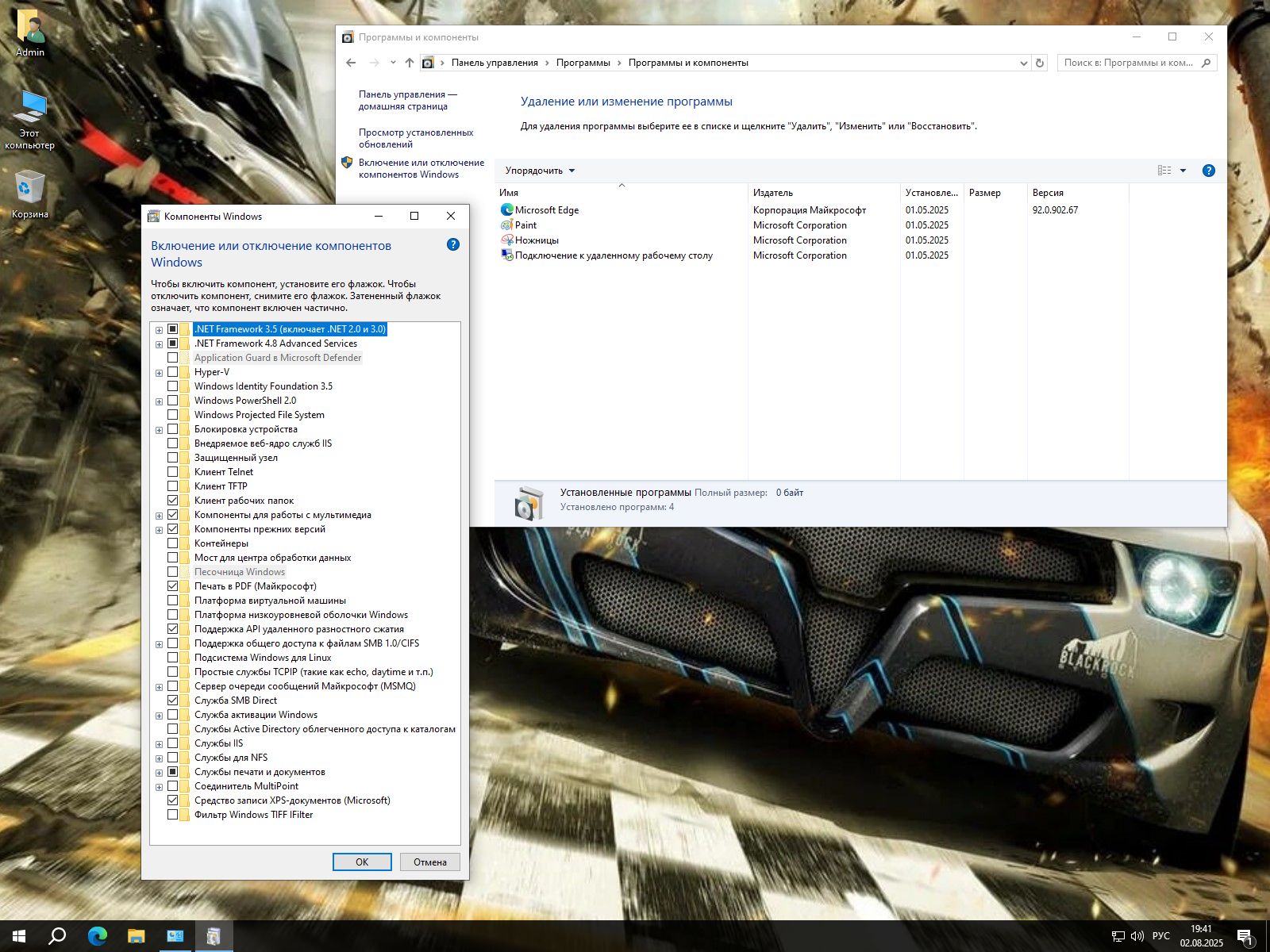Enable the Клиент Telnet checkbox
The image size is (1270, 952).
(x=172, y=472)
